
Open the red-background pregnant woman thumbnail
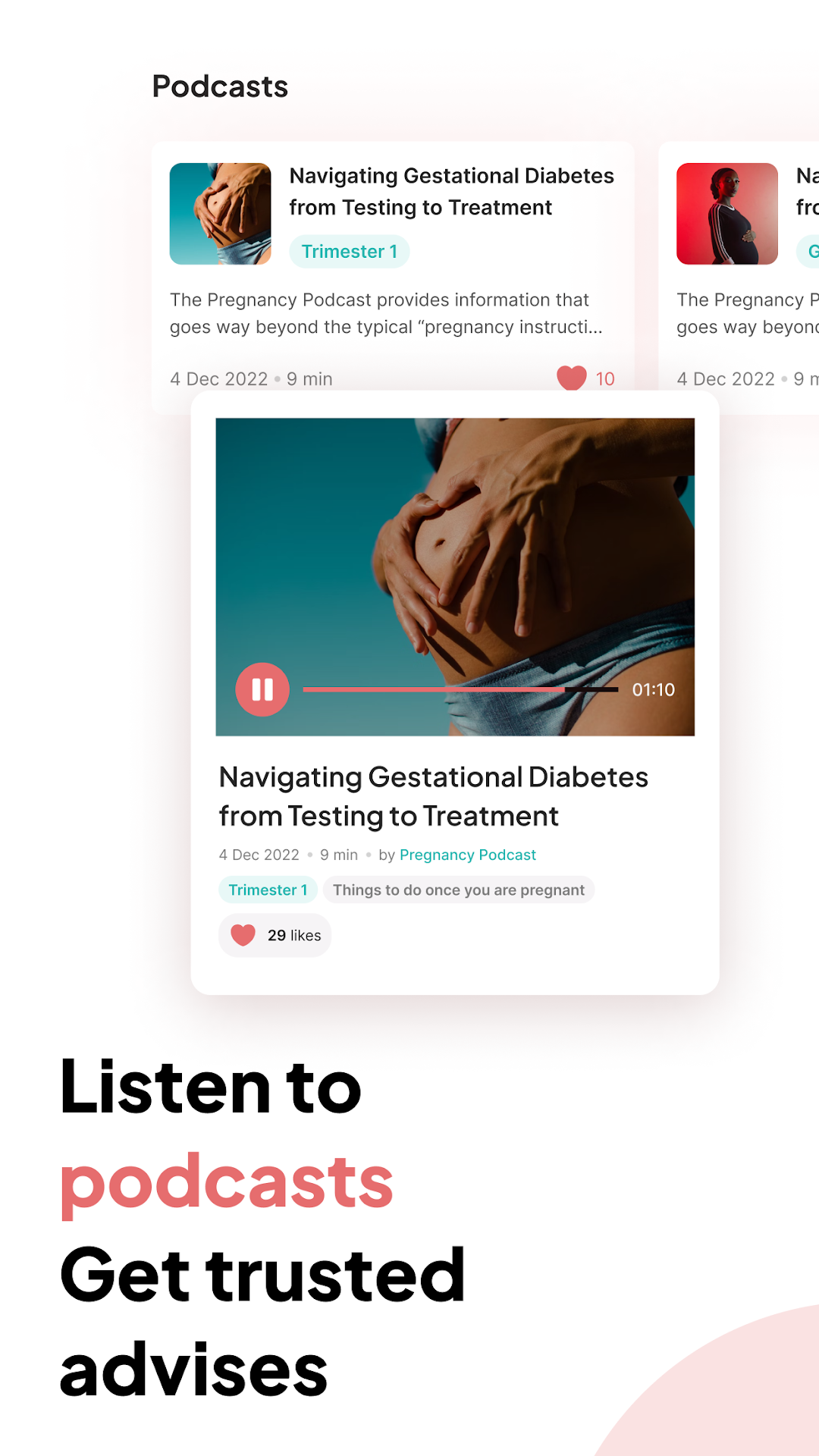click(x=727, y=214)
